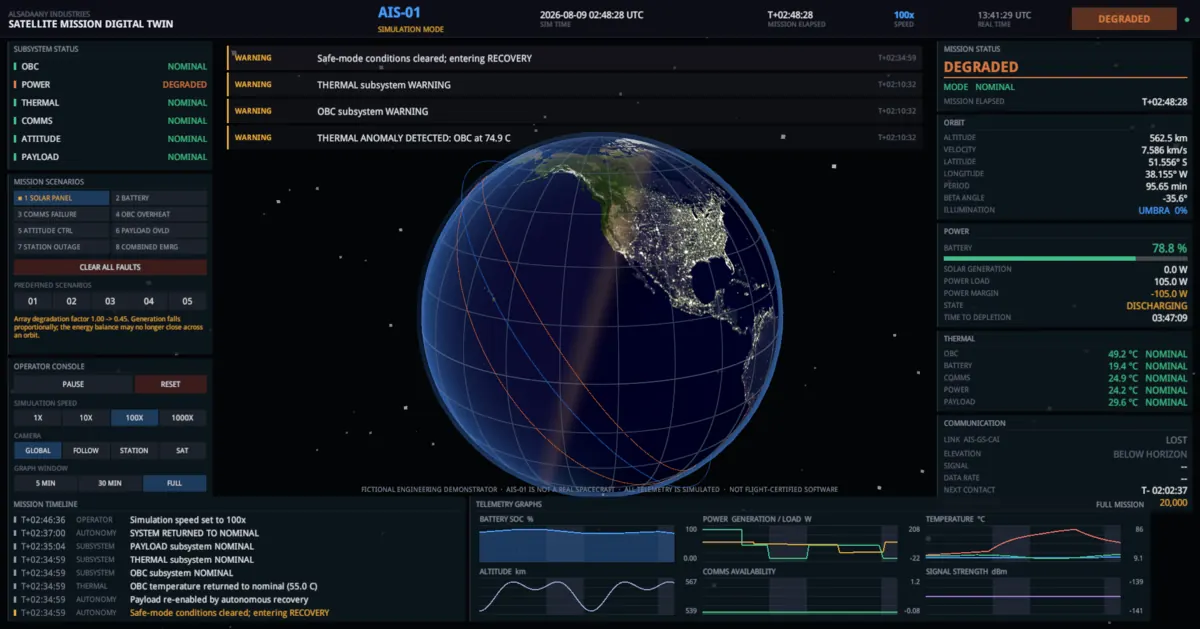Select the 'THERMAL subsystem WARNING' alert row
The height and width of the screenshot is (629, 1200).
coord(574,85)
